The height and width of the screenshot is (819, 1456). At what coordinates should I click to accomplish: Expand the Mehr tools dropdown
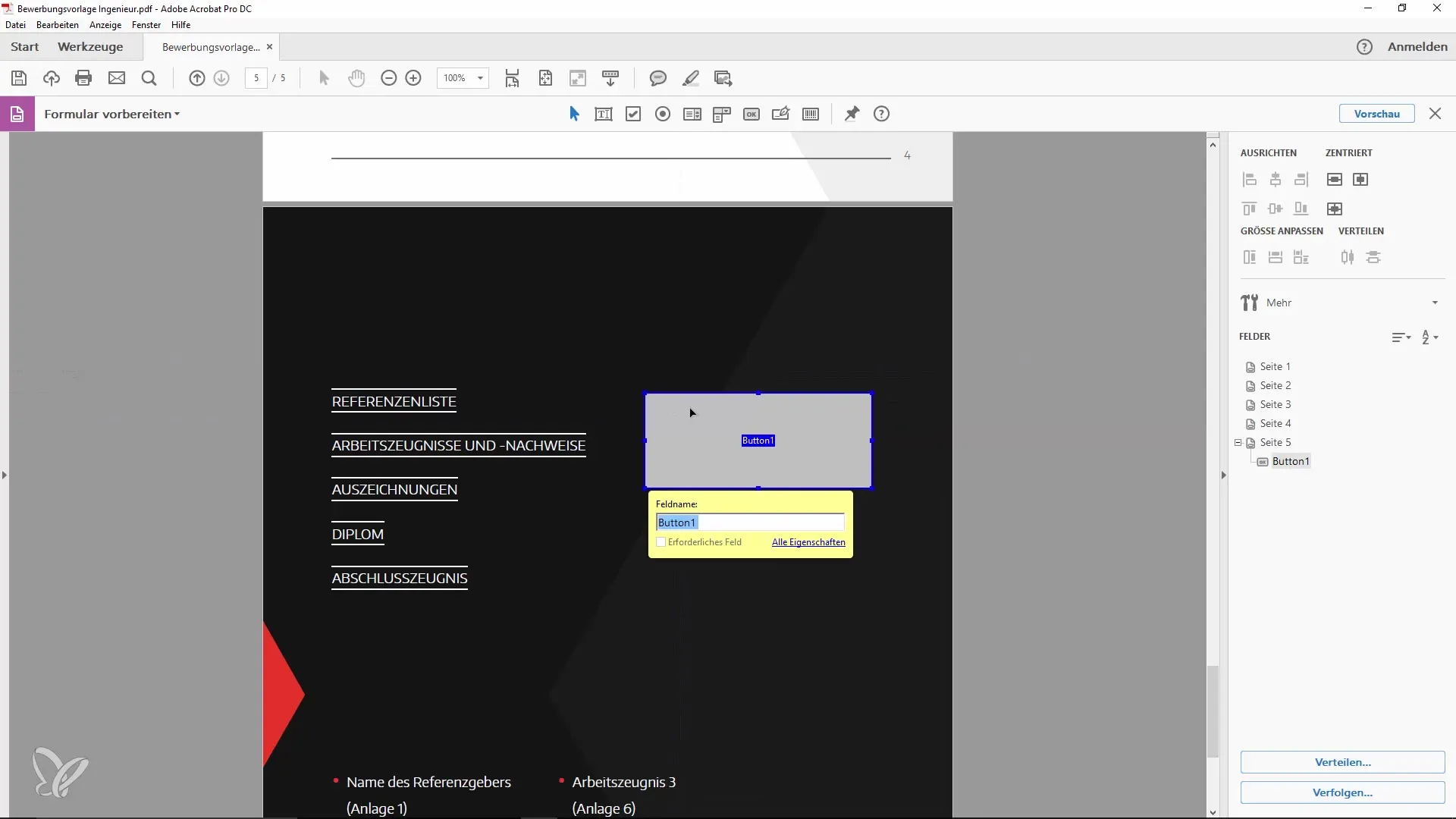[x=1435, y=303]
